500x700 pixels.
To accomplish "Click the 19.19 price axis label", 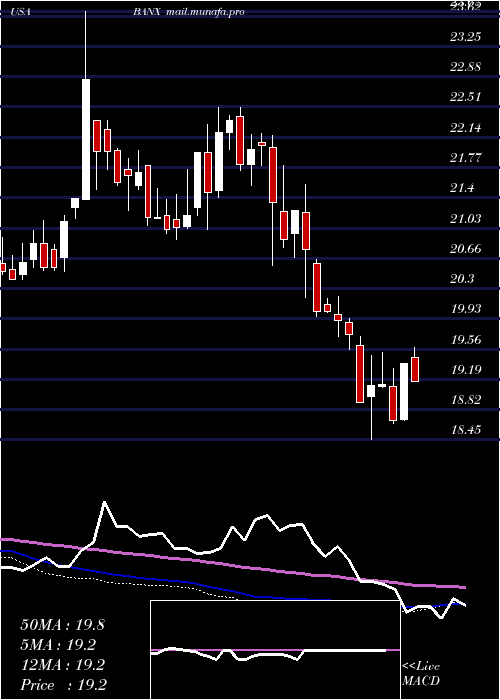I will pos(466,370).
